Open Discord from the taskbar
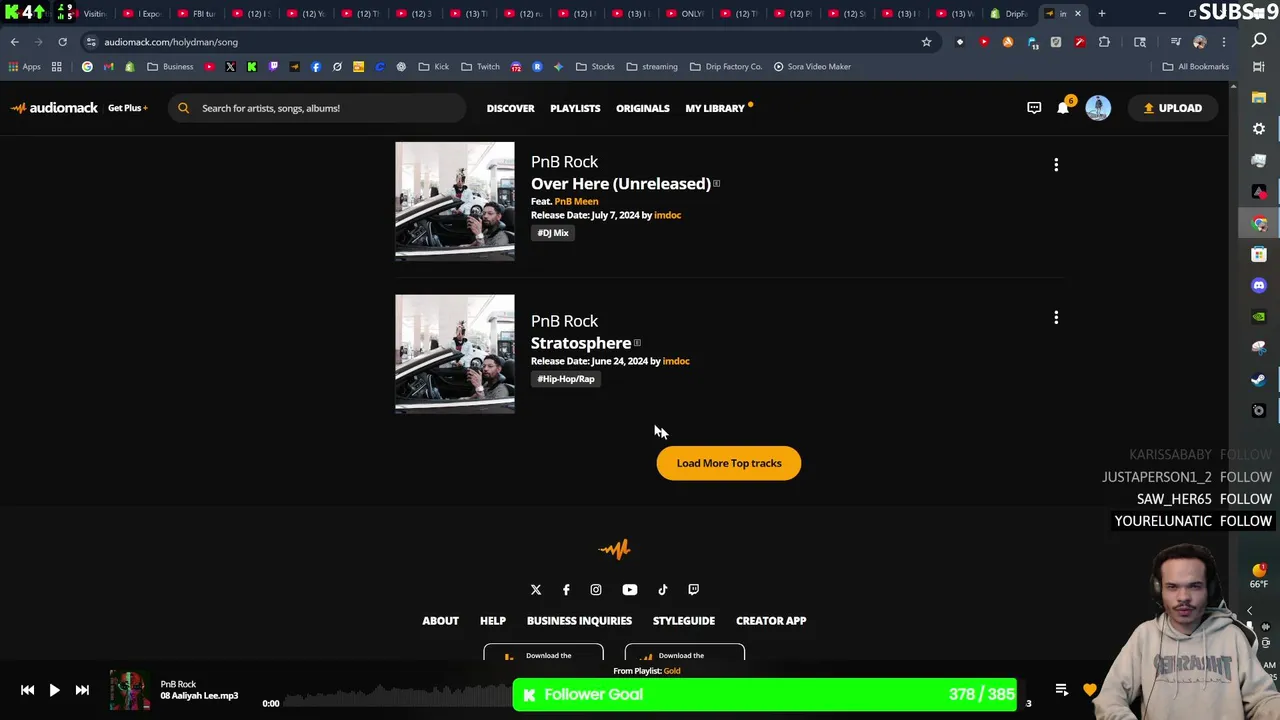The height and width of the screenshot is (720, 1280). [1259, 285]
